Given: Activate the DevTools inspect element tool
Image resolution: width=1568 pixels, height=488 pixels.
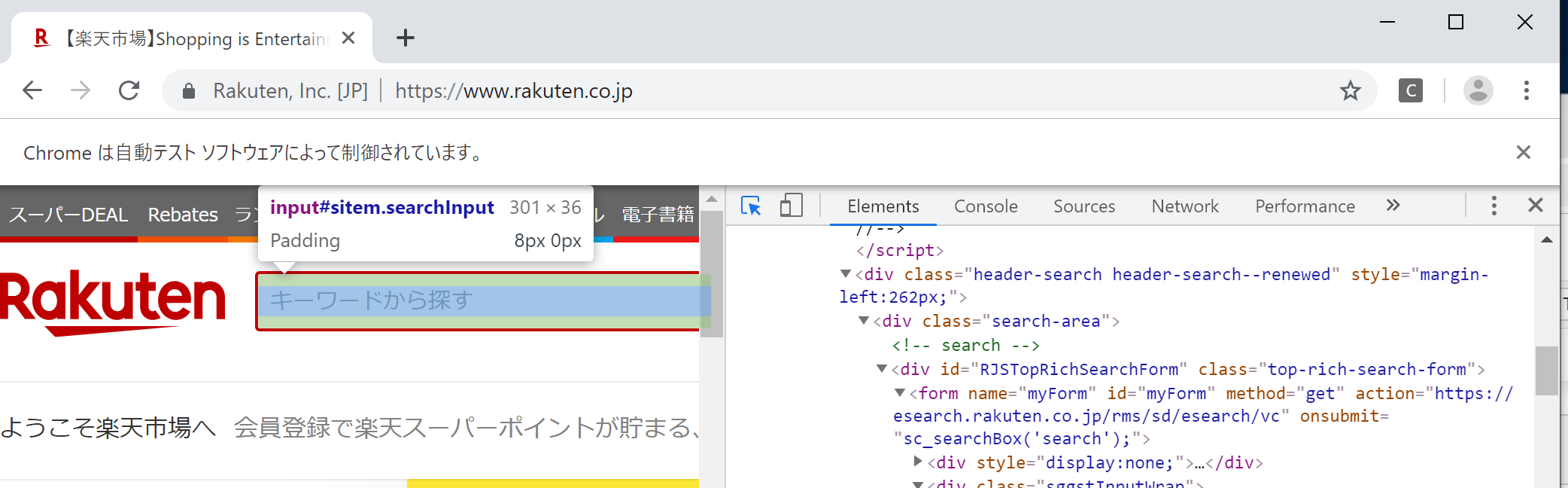Looking at the screenshot, I should point(751,206).
